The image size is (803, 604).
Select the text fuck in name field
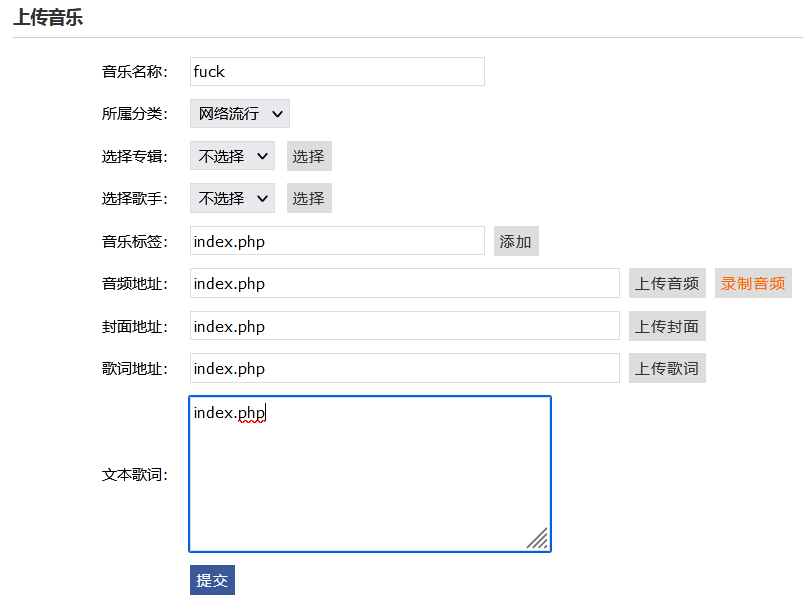(x=212, y=71)
